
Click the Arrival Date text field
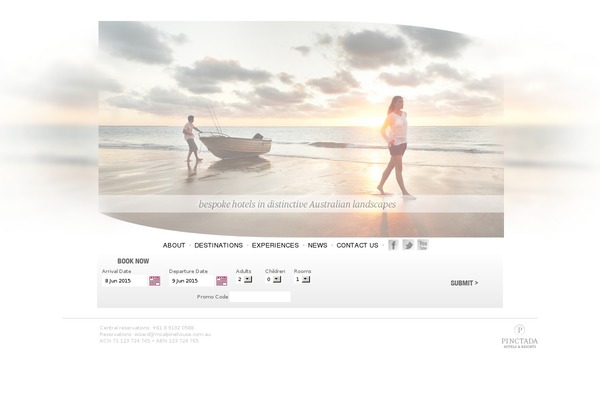(x=125, y=281)
